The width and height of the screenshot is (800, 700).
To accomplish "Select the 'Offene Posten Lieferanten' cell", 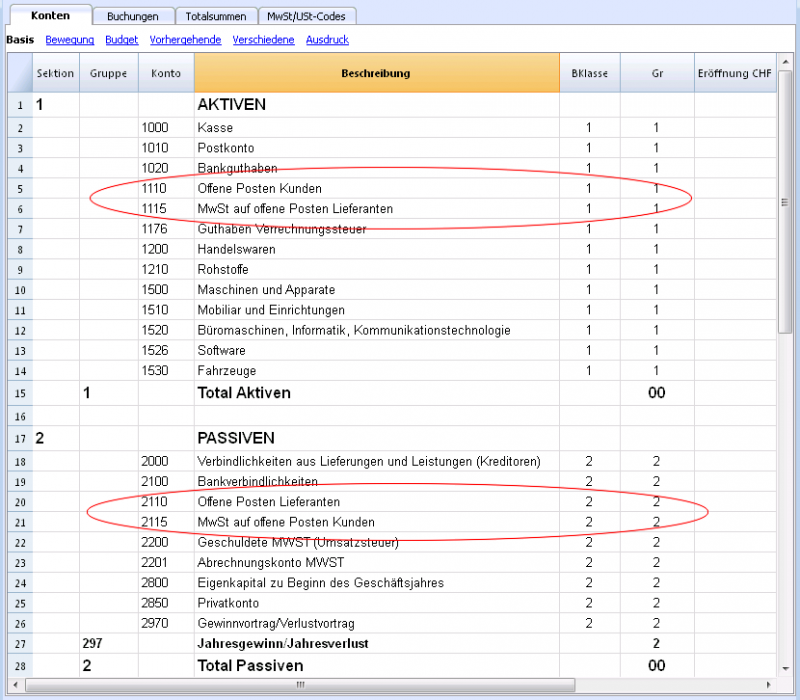I will point(377,502).
